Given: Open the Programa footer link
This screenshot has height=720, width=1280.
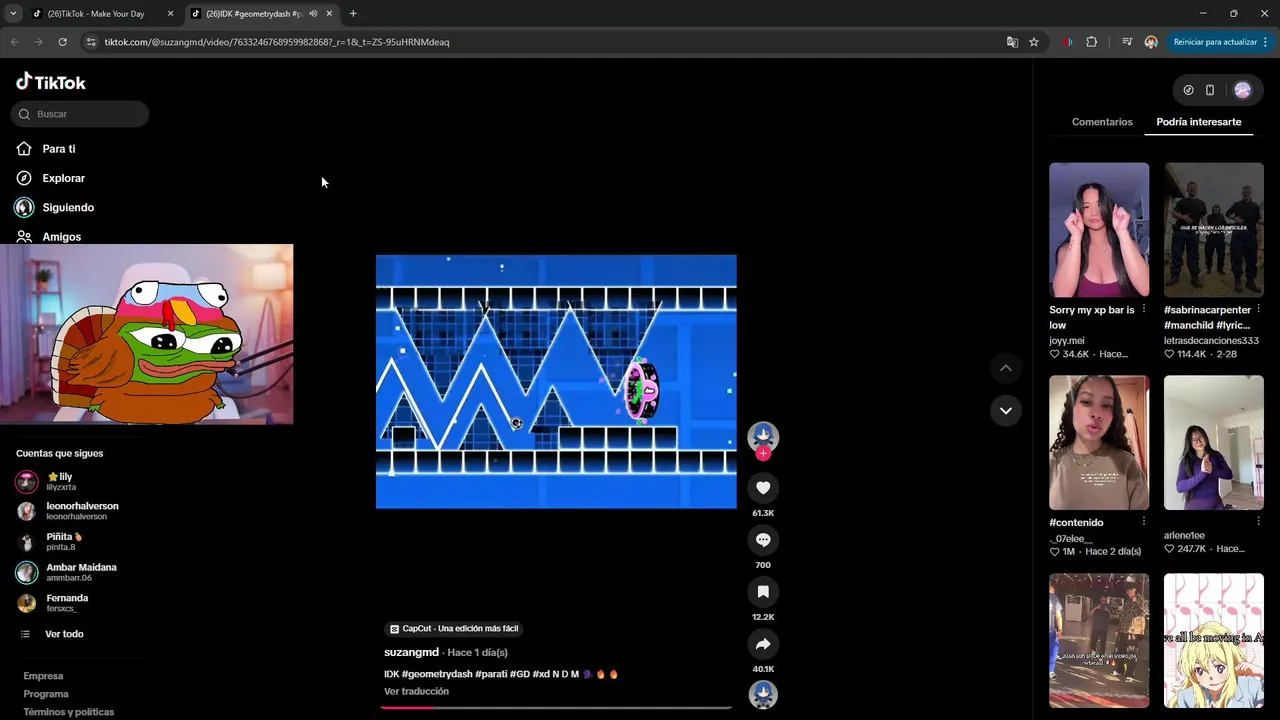Looking at the screenshot, I should (x=46, y=694).
